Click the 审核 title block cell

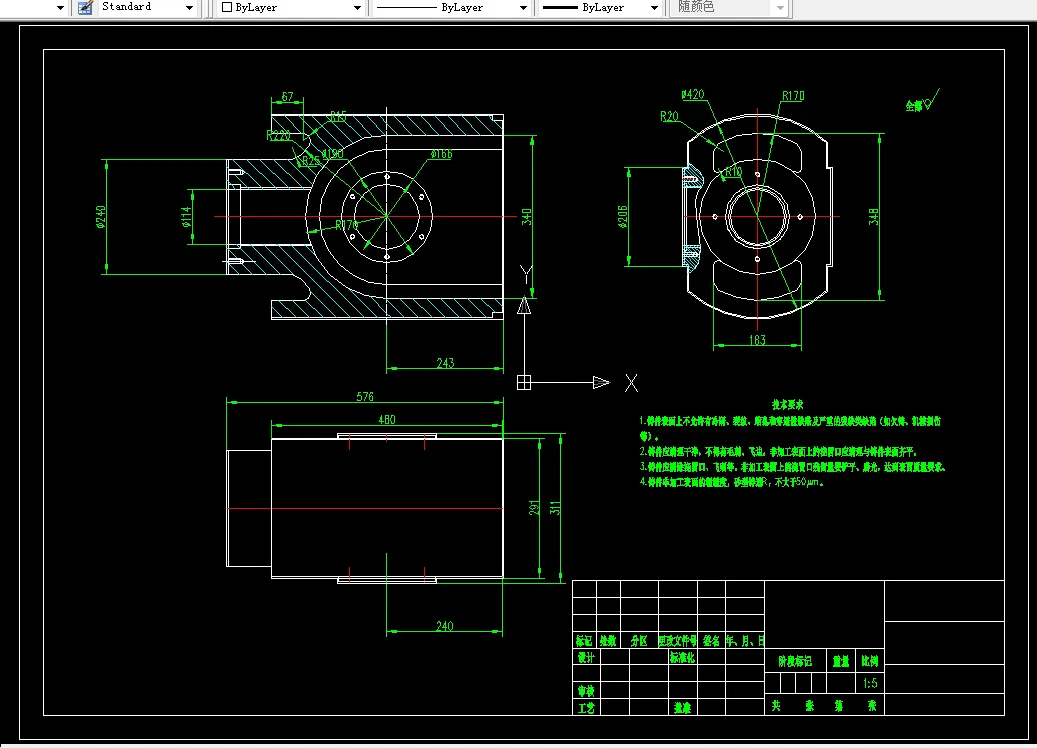click(586, 690)
